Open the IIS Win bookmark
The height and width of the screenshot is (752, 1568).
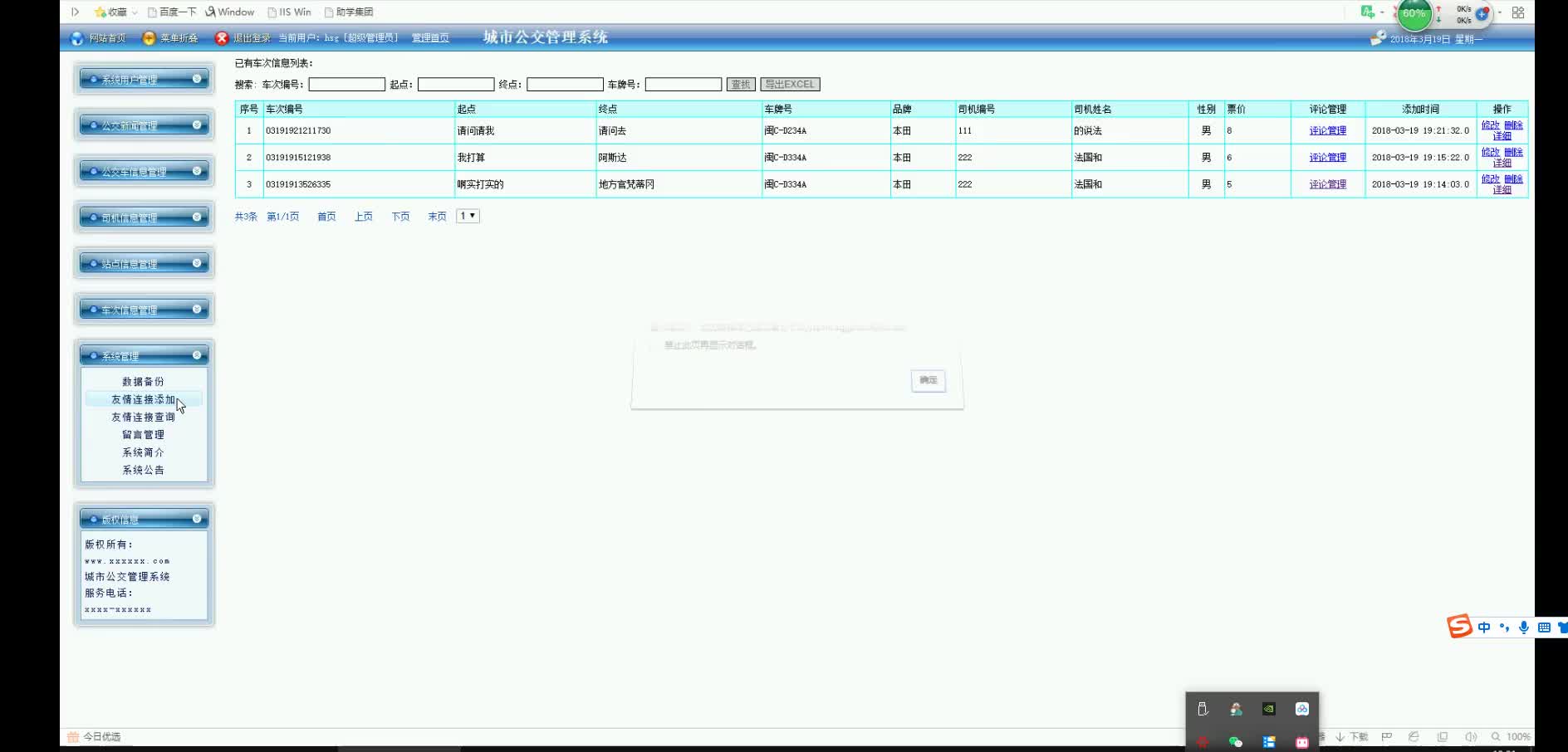pos(289,12)
